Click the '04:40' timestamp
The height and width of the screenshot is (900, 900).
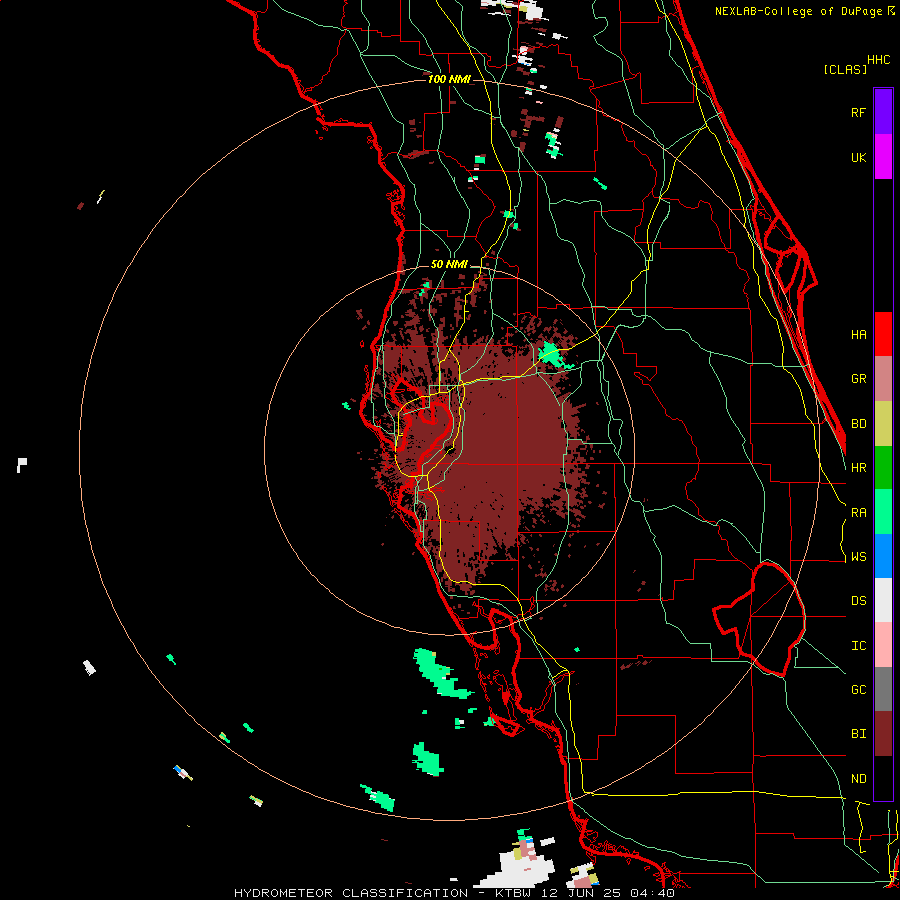pos(651,893)
